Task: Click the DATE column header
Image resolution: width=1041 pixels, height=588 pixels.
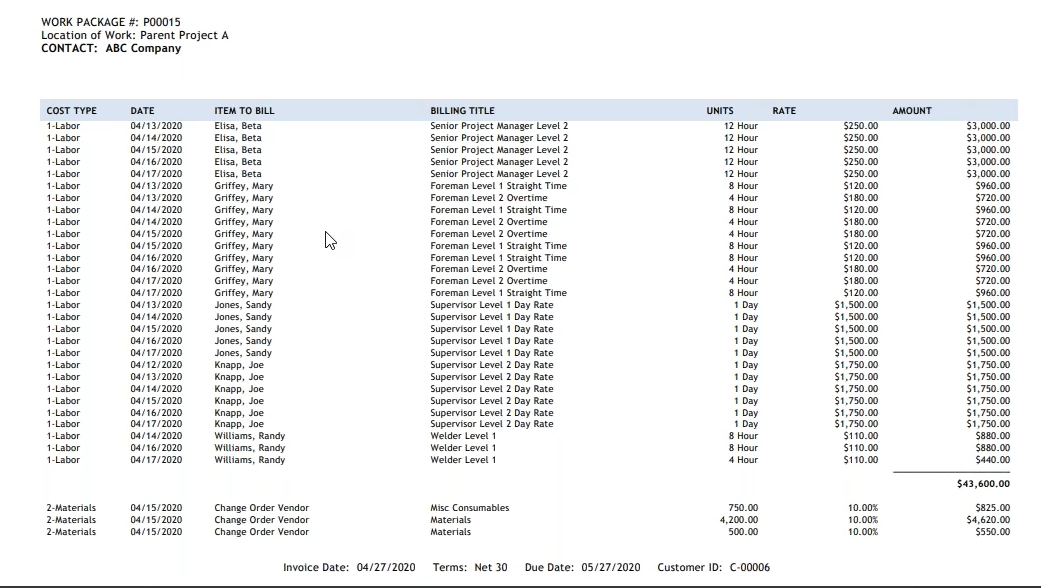Action: click(x=143, y=111)
